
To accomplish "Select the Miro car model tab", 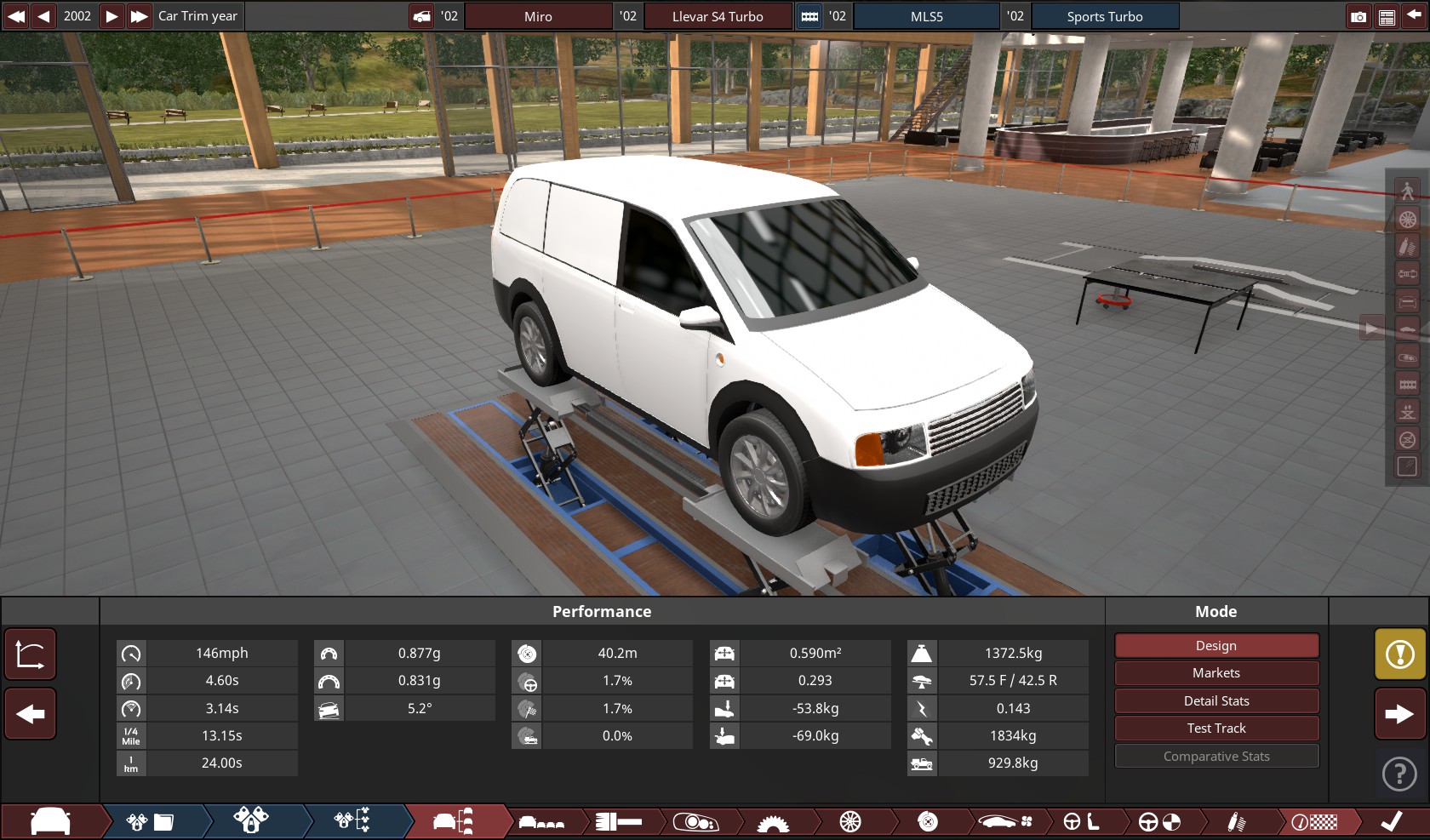I will pos(538,16).
